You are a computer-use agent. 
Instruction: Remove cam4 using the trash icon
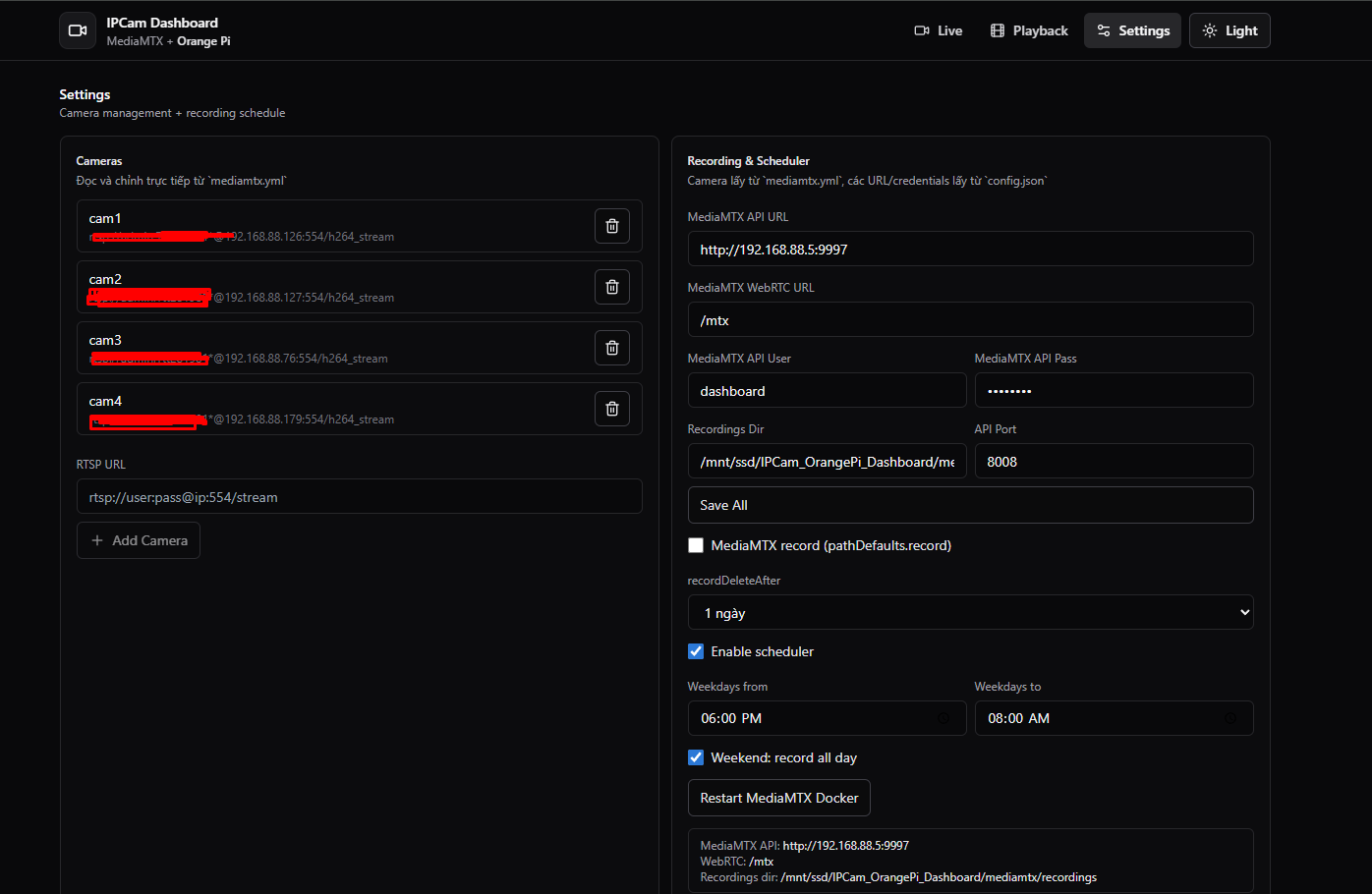pos(612,409)
